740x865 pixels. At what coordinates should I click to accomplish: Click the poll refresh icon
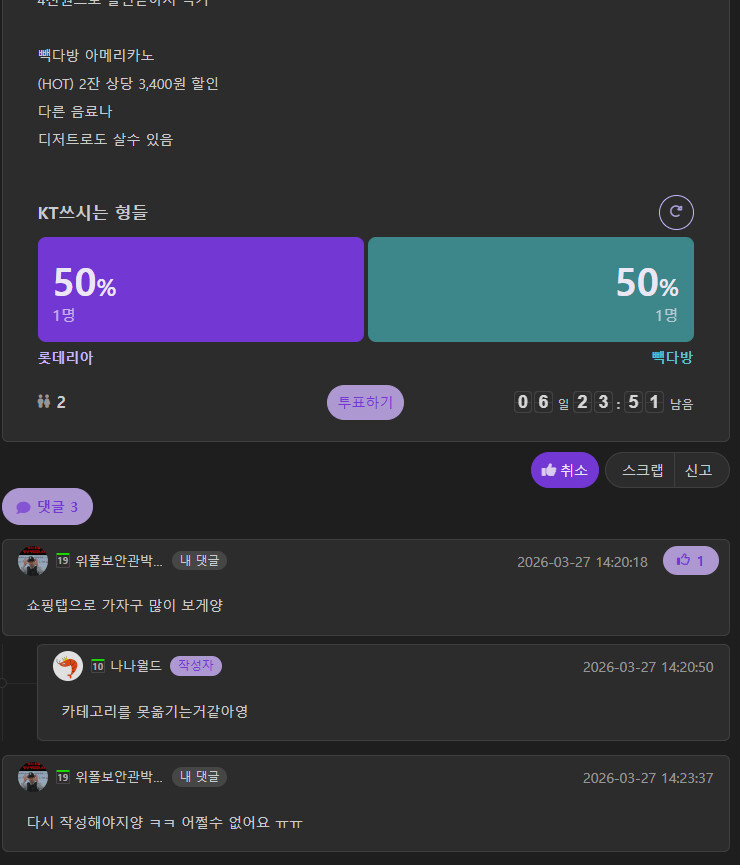point(676,212)
